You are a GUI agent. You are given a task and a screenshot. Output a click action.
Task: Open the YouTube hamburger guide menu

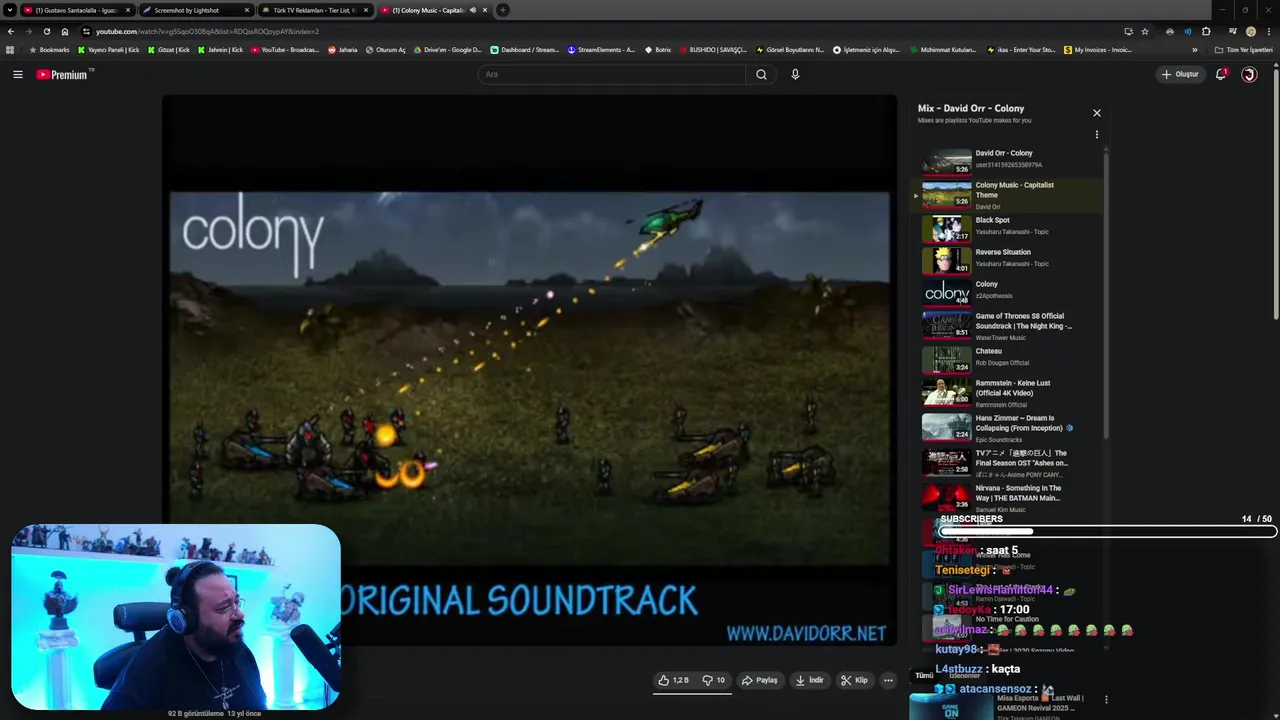pos(17,74)
